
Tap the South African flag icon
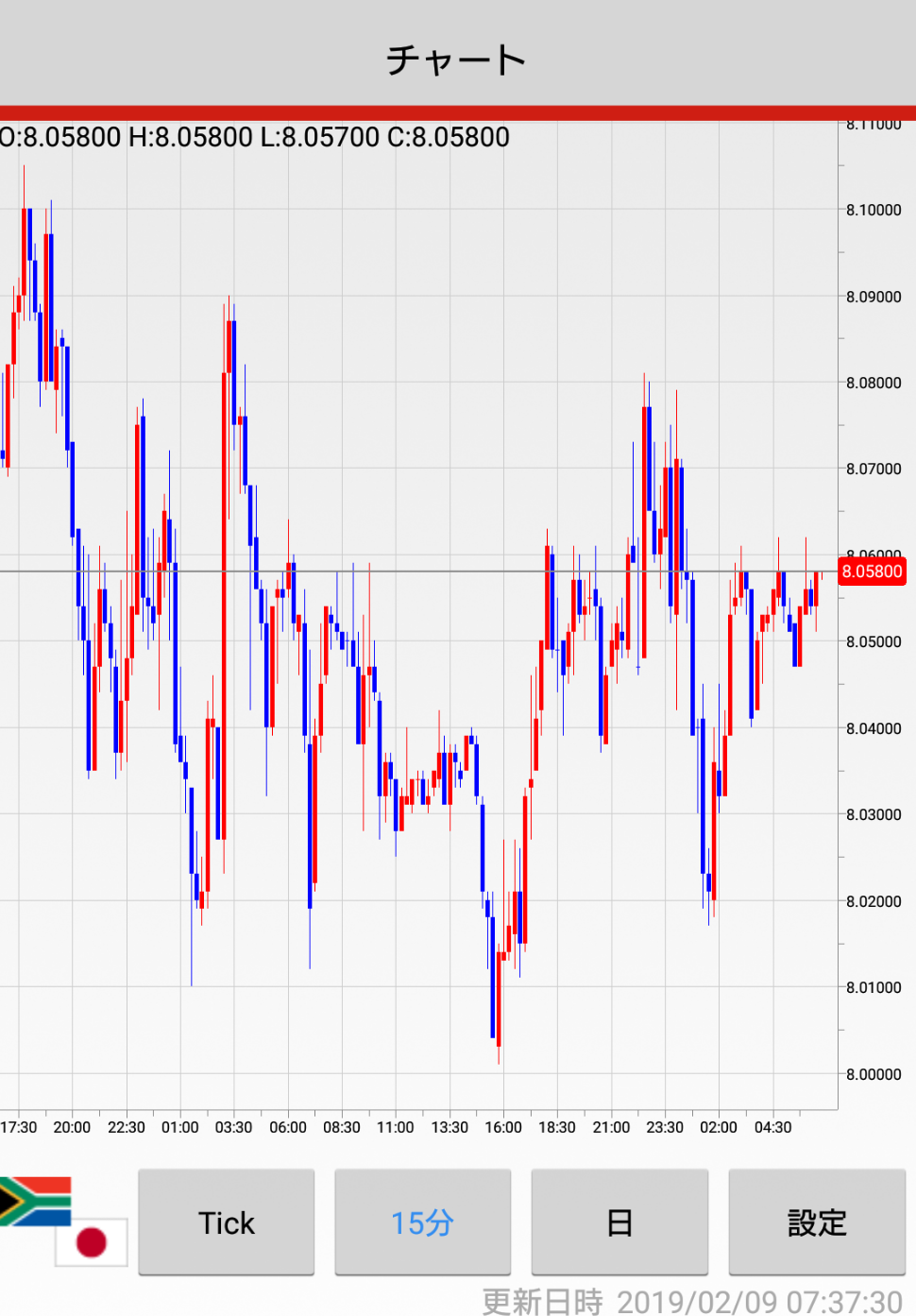tap(36, 1201)
